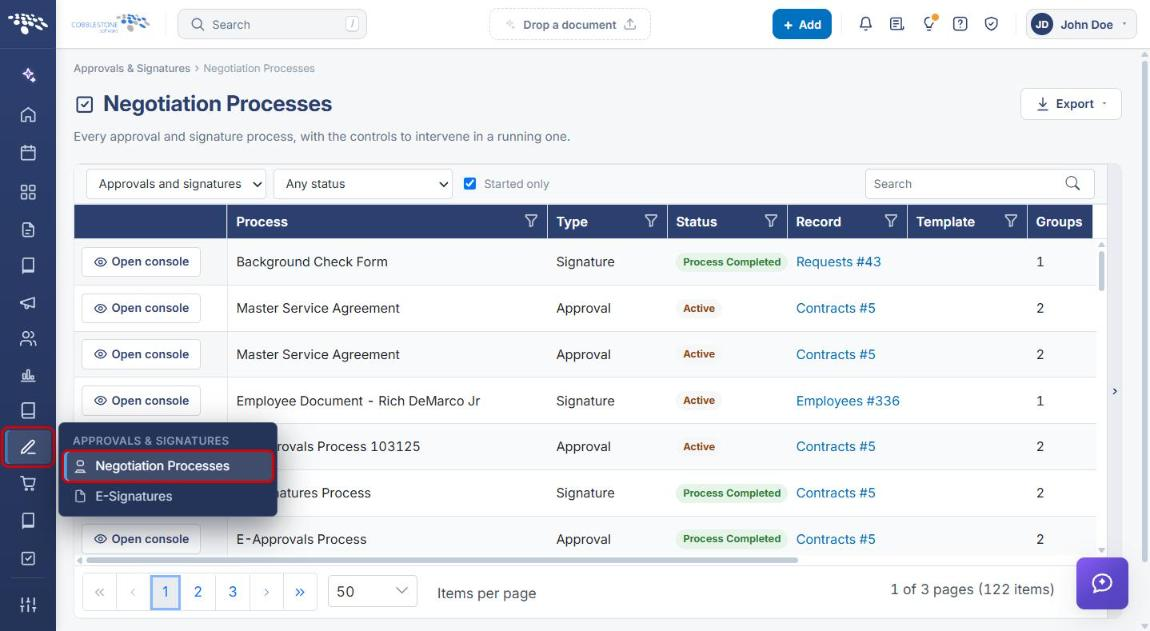1150x631 pixels.
Task: Click the Groups column header
Action: coord(1058,222)
